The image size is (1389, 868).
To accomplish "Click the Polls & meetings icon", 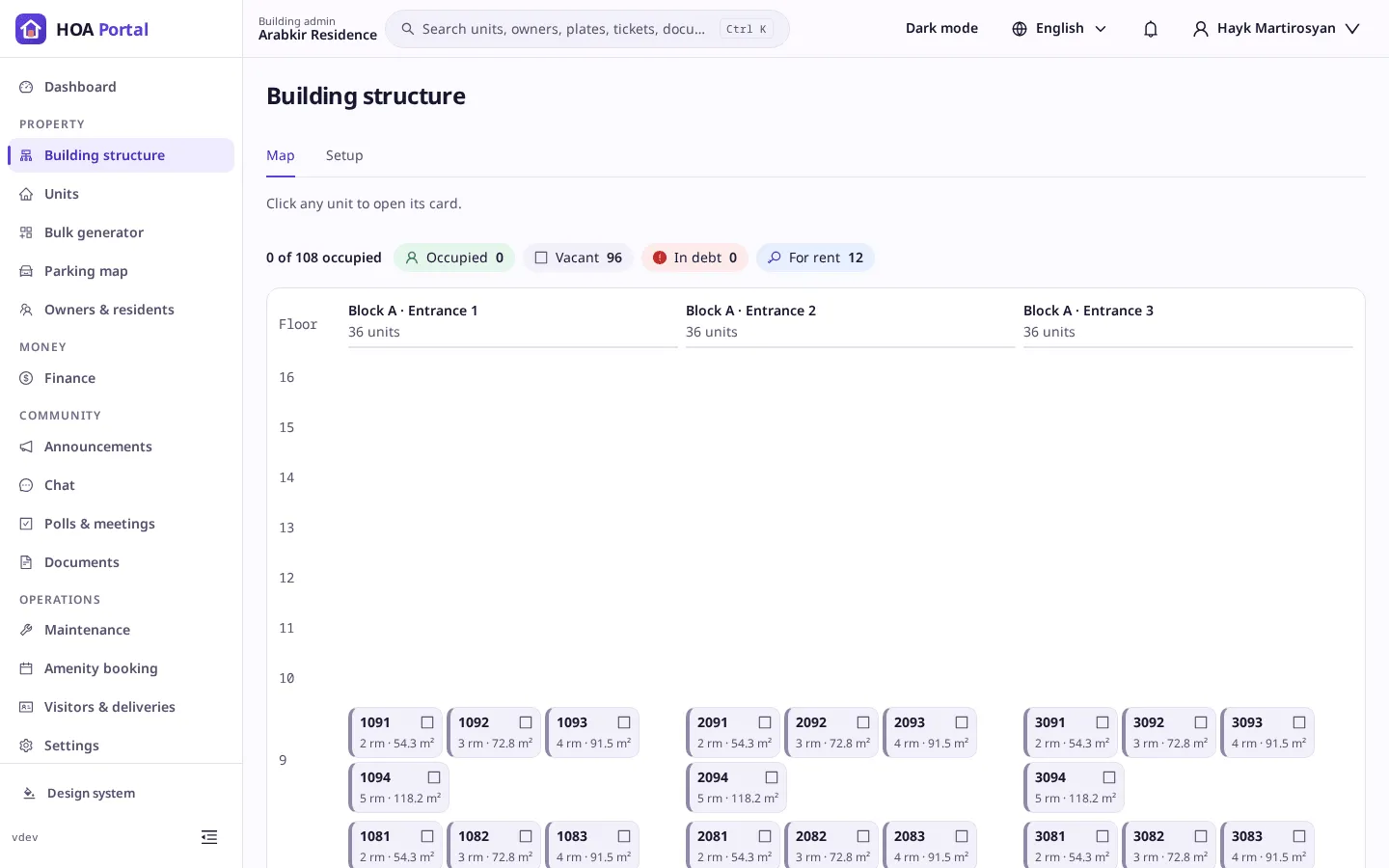I will [26, 524].
